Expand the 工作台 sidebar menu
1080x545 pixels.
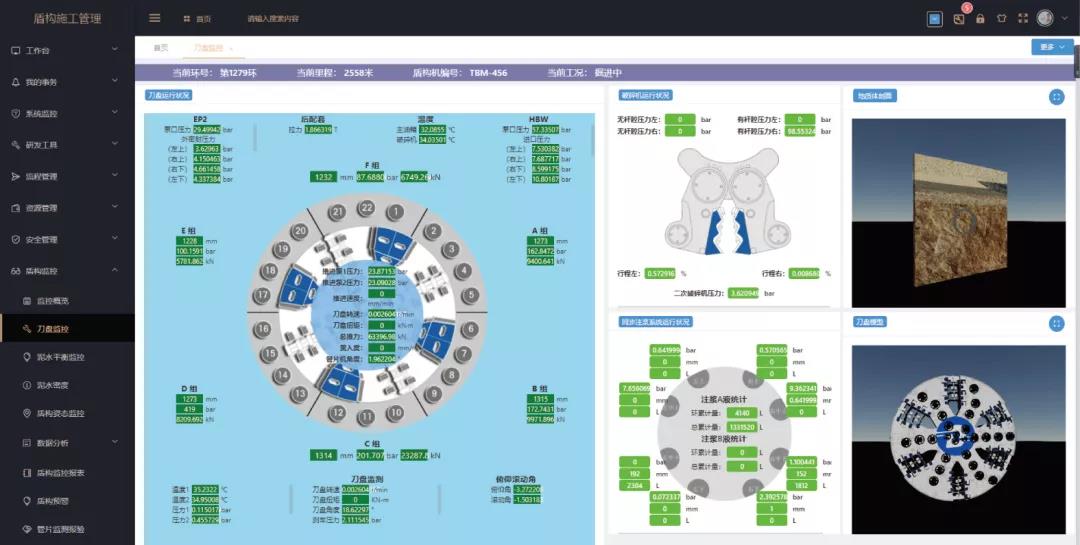(x=68, y=50)
